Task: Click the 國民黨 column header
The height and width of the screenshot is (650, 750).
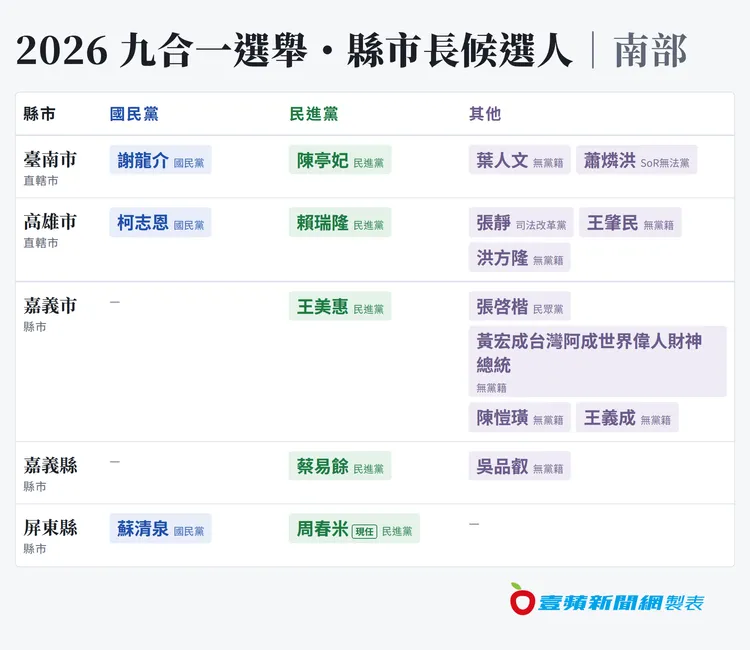Action: tap(134, 114)
